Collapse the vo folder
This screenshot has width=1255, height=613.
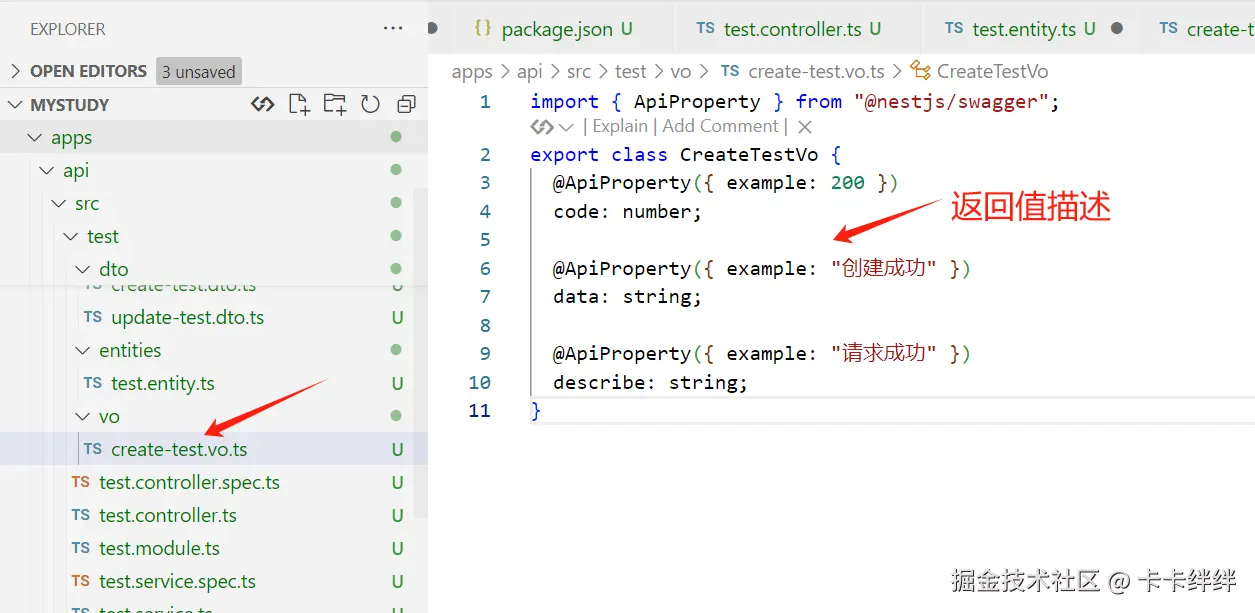[83, 416]
